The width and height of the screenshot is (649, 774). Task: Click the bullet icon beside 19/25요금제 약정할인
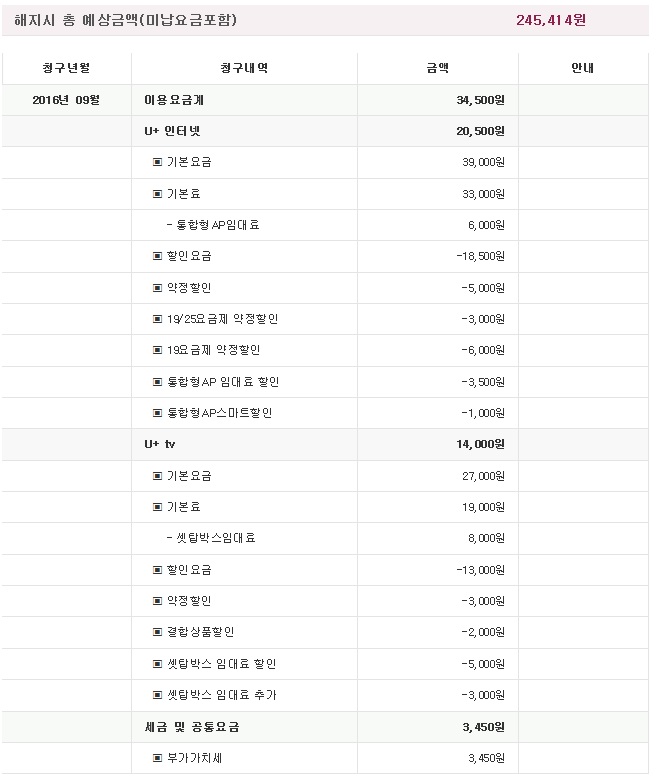click(x=157, y=319)
